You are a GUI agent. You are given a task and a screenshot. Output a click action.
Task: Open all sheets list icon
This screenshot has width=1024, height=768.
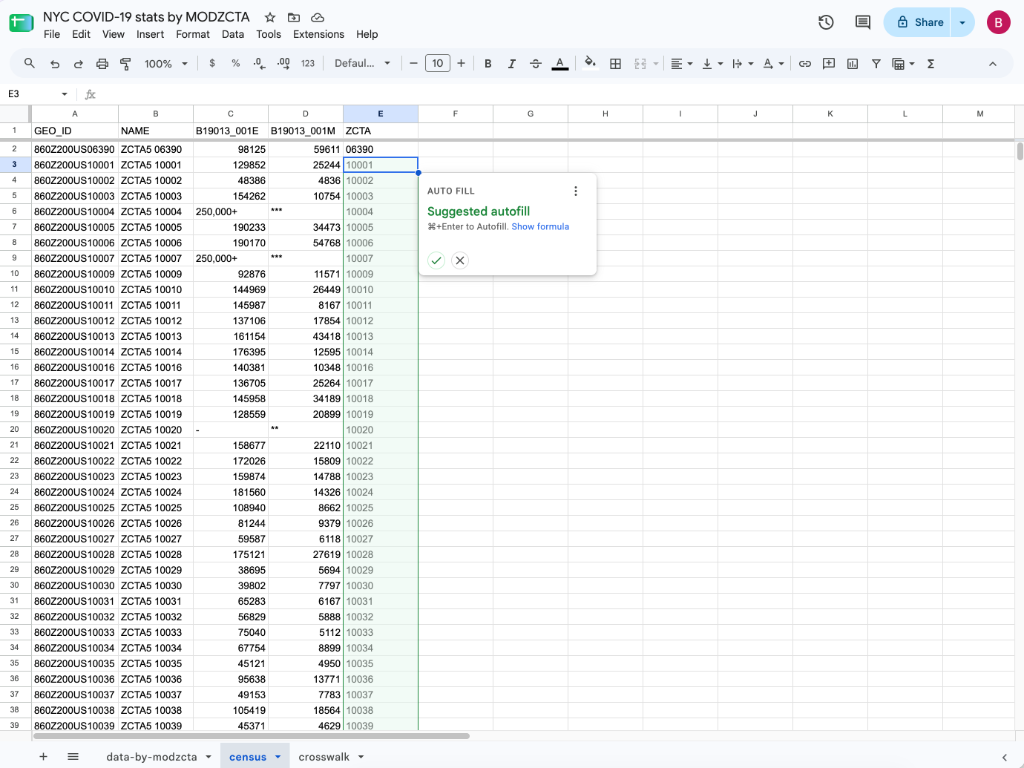pos(73,756)
